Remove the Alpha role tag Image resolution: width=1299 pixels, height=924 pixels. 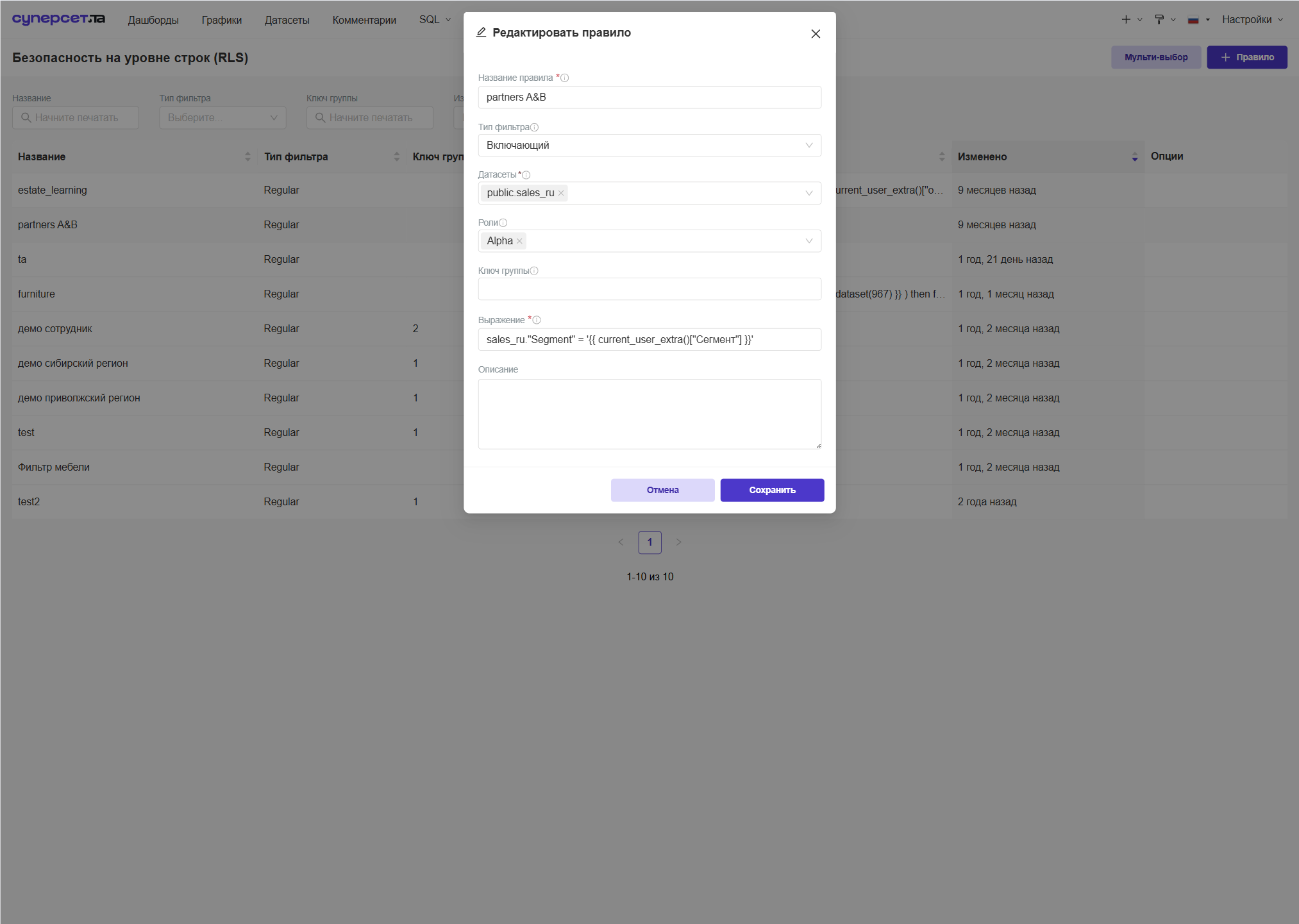(519, 241)
